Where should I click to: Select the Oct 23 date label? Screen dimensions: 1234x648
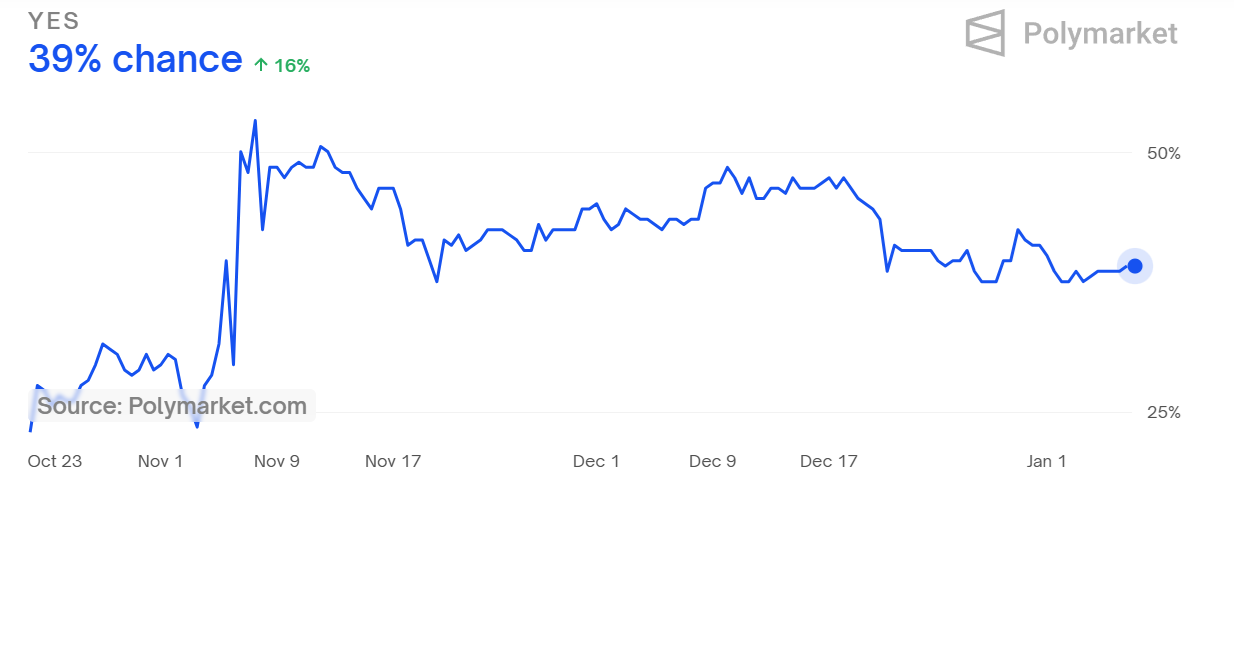[x=55, y=461]
